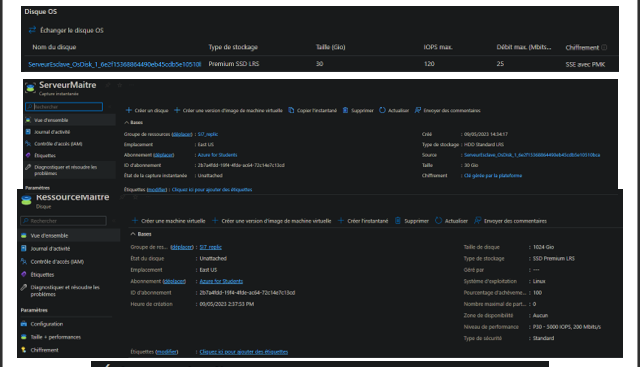This screenshot has width=640, height=367.
Task: Click Créer une version d'image in the RessourceMaitre toolbar
Action: (272, 221)
